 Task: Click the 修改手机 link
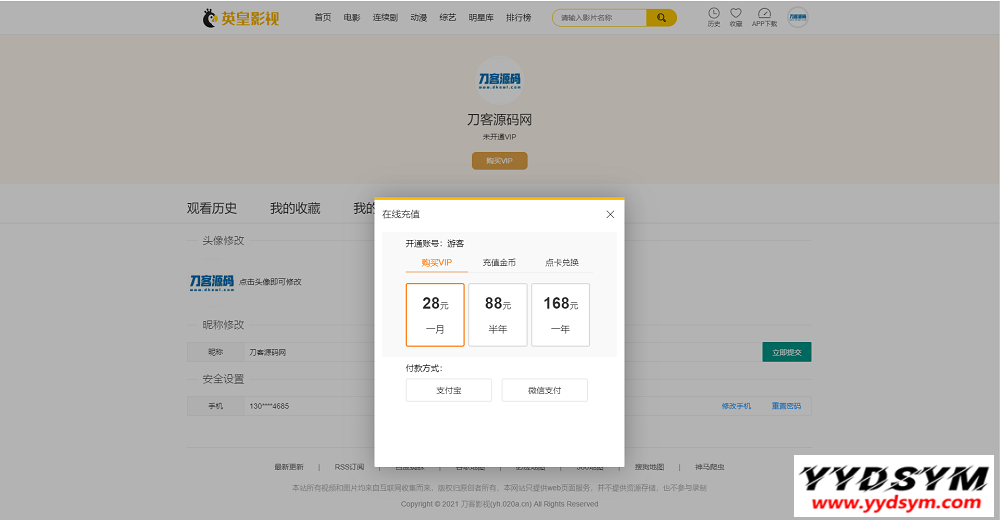[736, 406]
